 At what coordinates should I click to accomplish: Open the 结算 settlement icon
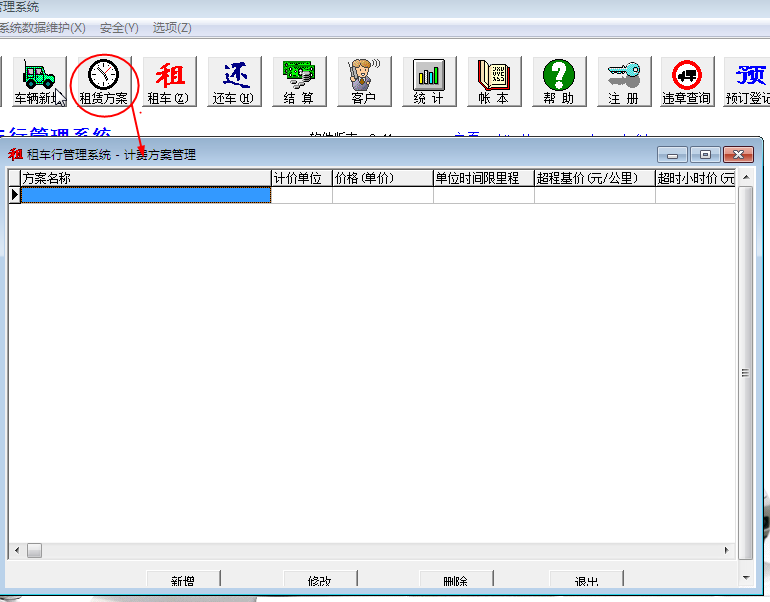pyautogui.click(x=299, y=81)
